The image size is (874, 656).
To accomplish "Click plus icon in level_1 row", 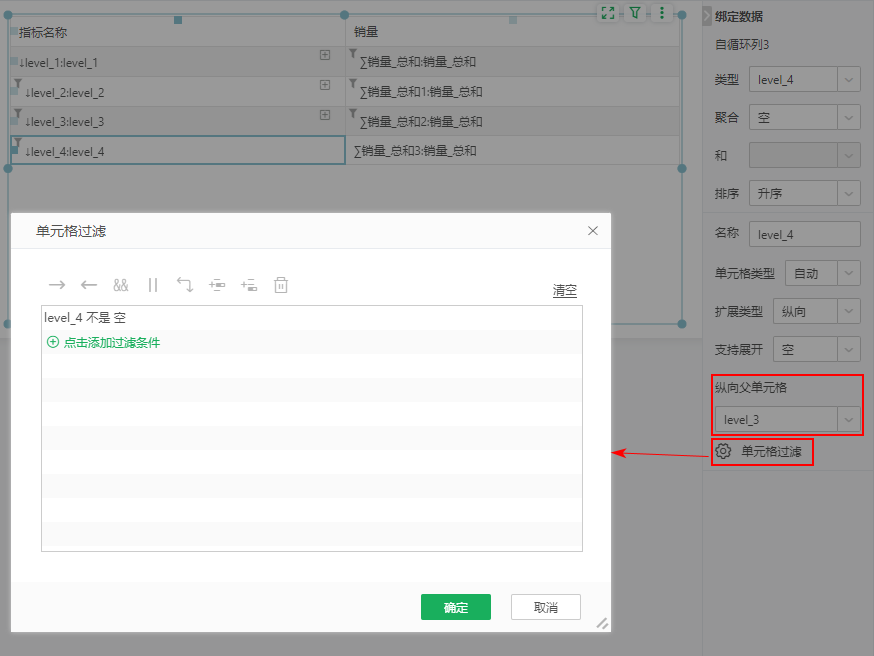I will (325, 55).
